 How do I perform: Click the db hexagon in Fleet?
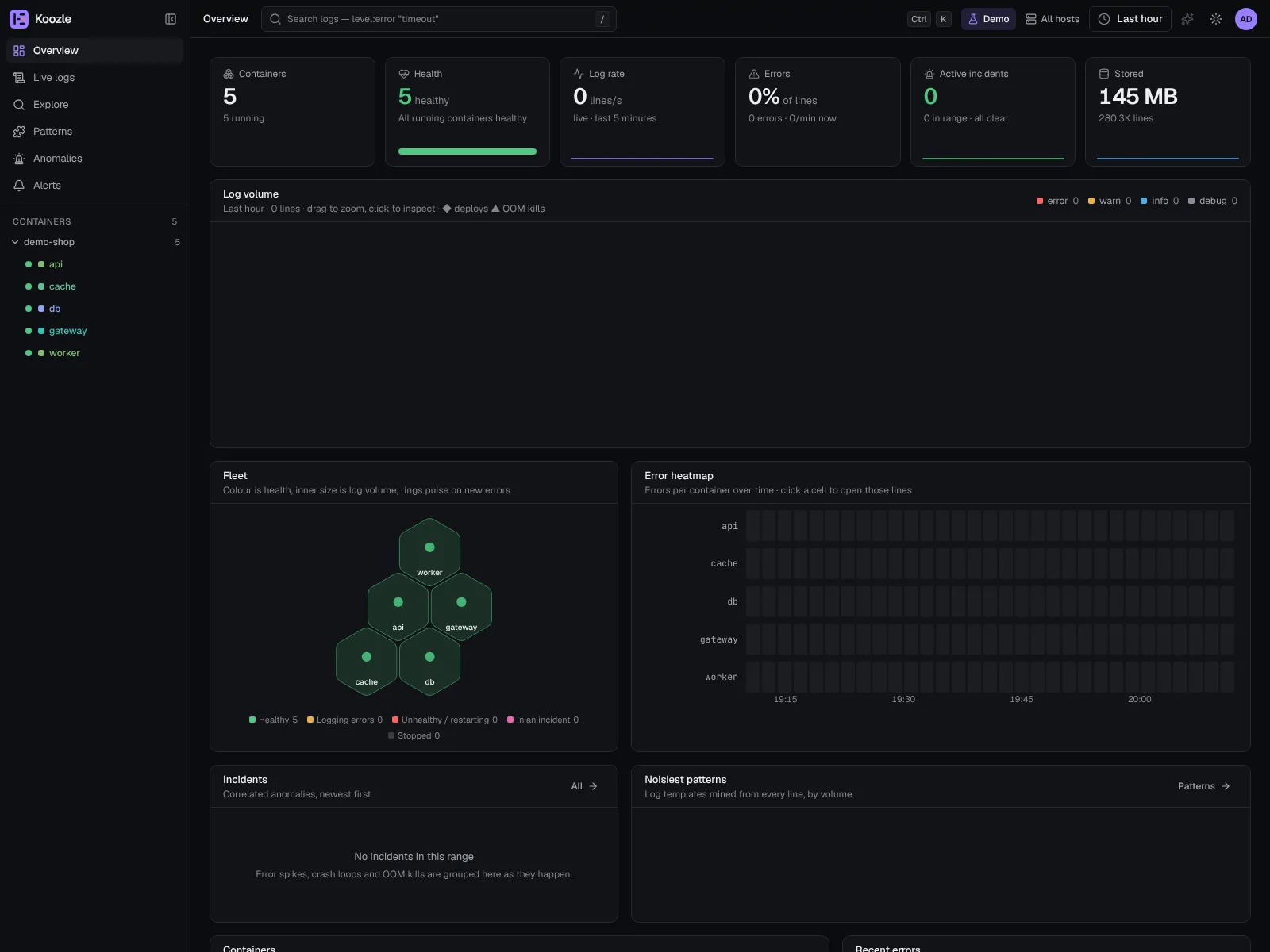click(x=429, y=662)
